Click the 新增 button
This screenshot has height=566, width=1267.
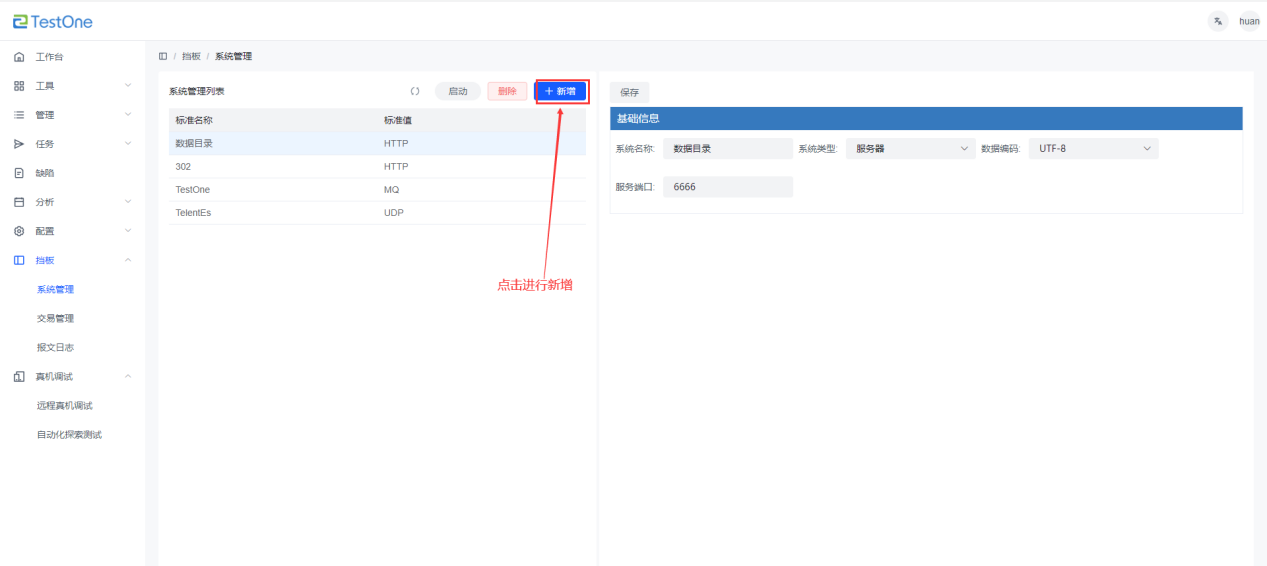click(560, 91)
